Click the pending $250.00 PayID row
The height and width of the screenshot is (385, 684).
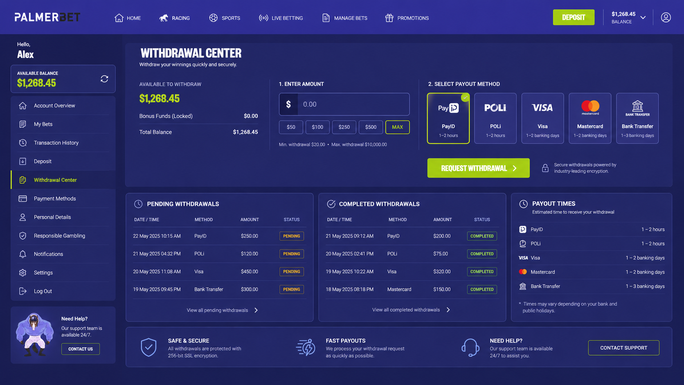219,236
